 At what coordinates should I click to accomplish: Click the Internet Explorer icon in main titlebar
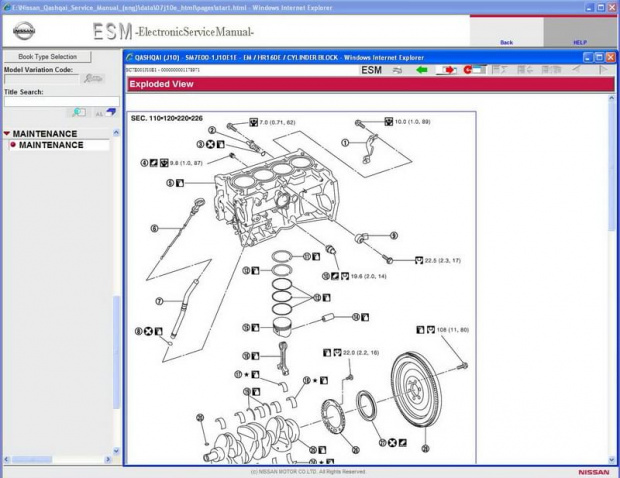pos(7,7)
